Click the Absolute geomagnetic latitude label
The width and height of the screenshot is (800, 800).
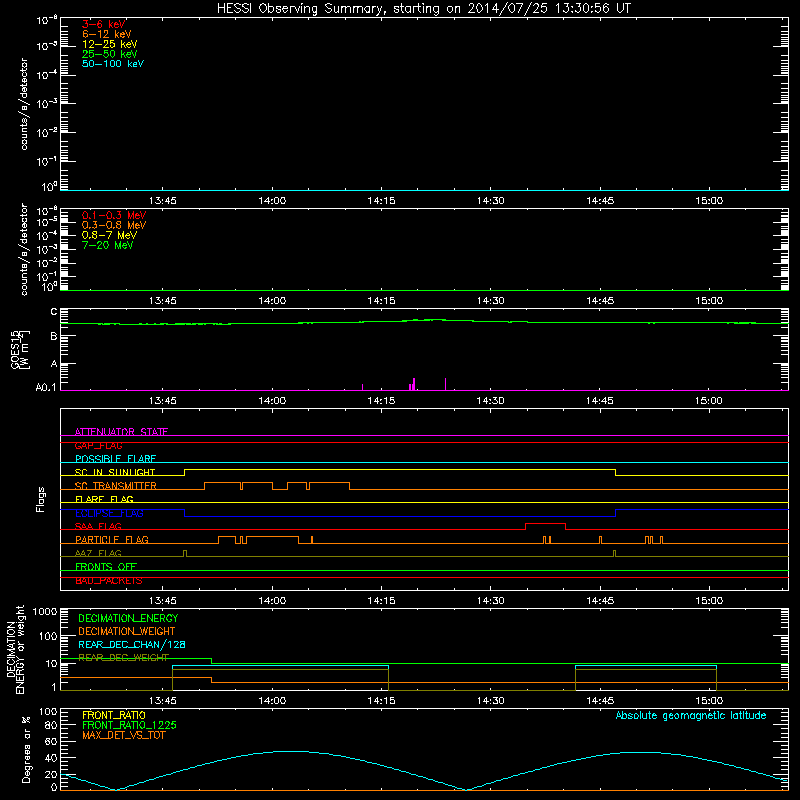pos(691,716)
